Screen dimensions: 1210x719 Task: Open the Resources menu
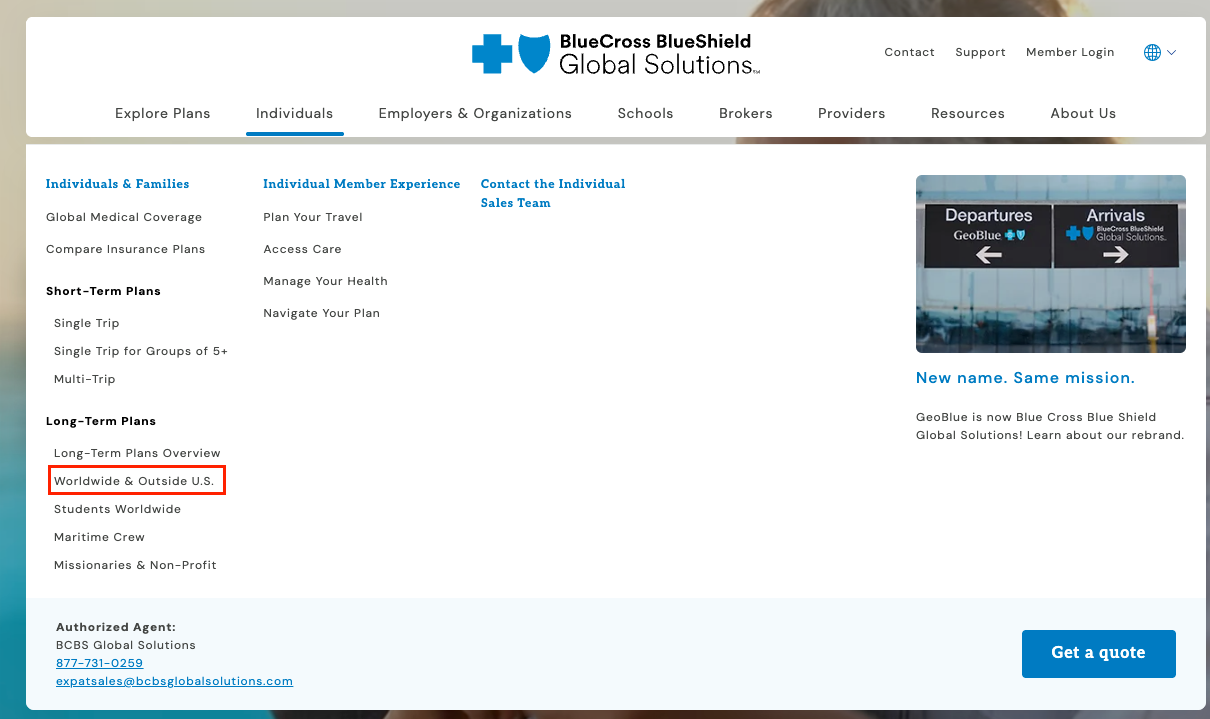tap(968, 113)
